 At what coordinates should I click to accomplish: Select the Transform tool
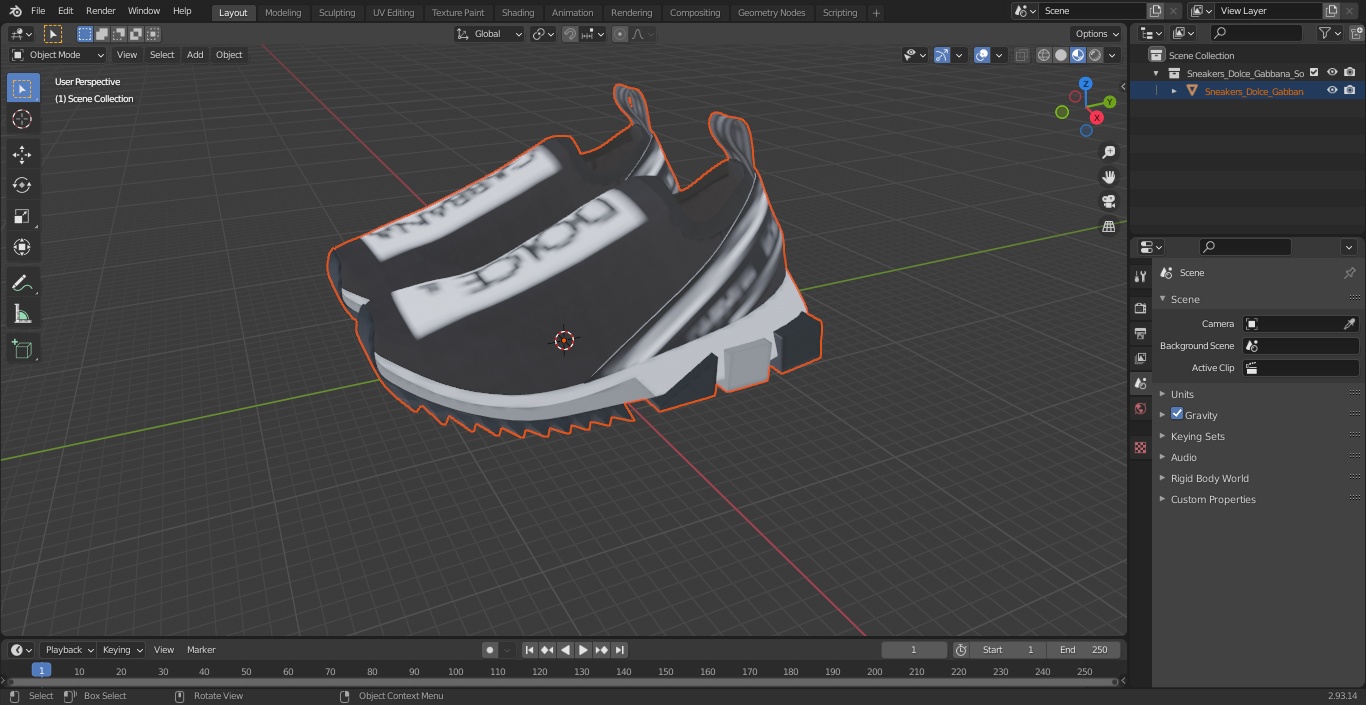[x=22, y=247]
